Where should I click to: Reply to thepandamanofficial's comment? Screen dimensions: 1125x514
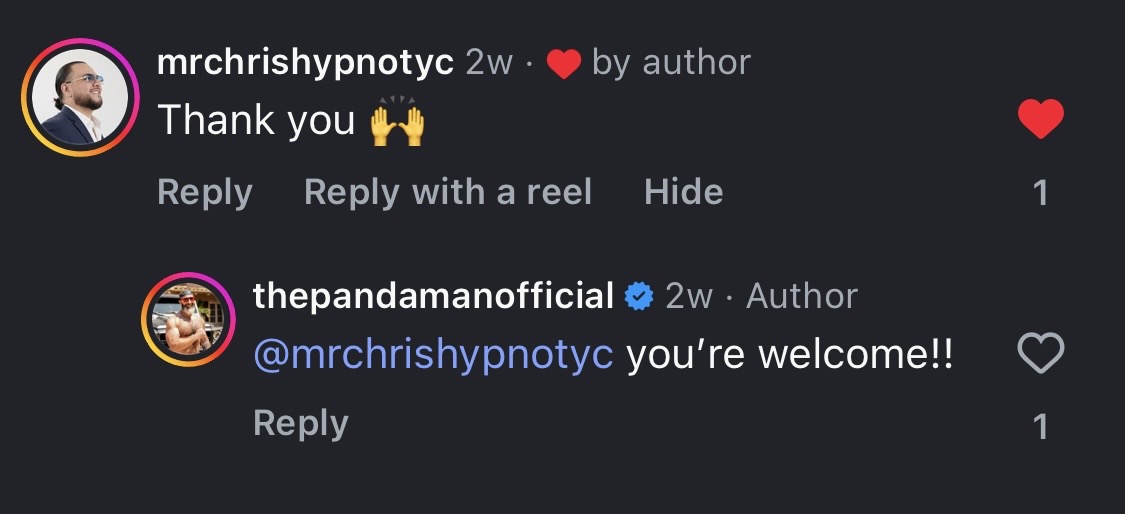(x=300, y=423)
